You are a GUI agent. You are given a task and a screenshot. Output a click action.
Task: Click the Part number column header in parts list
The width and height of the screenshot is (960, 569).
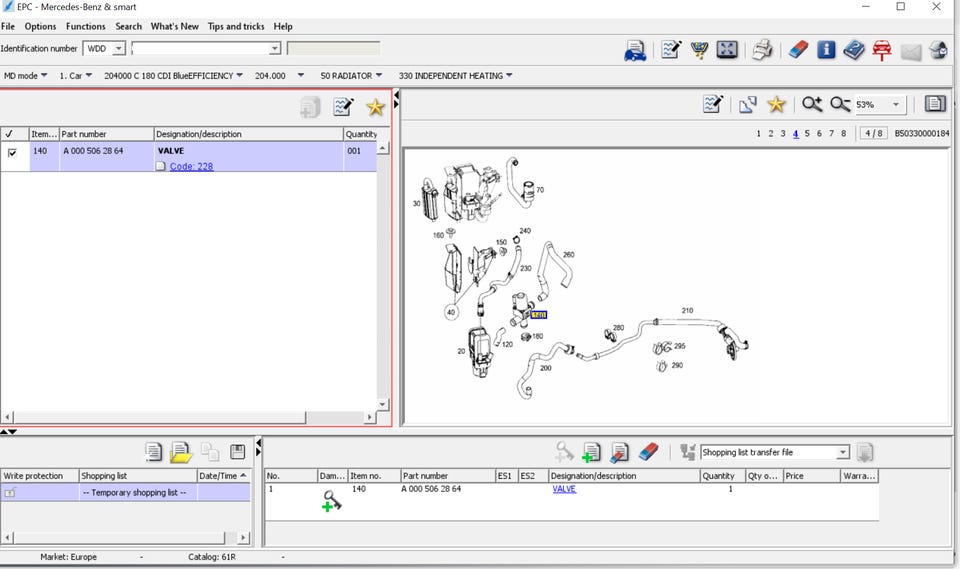(x=107, y=134)
